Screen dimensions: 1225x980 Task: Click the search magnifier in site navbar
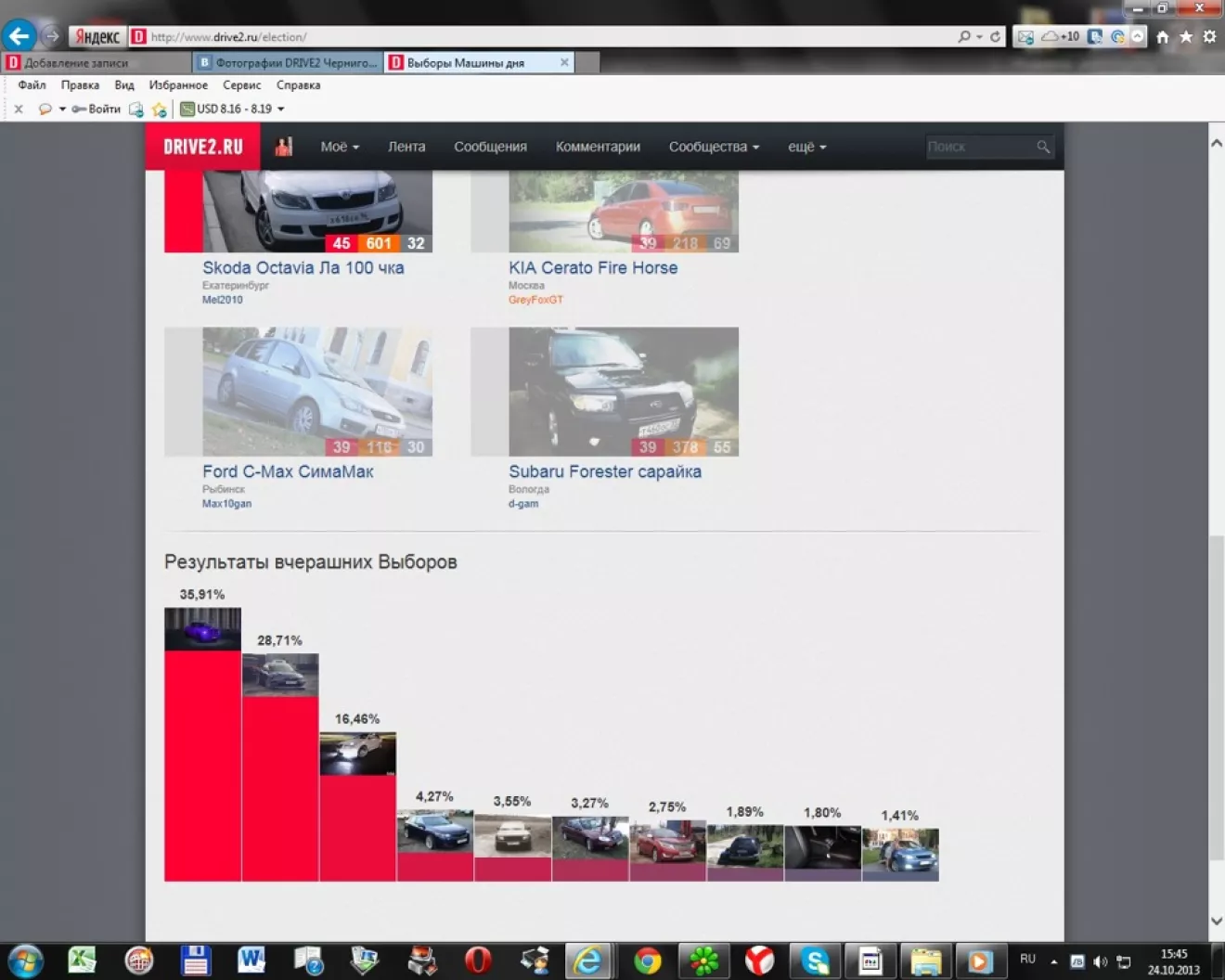[x=1043, y=147]
